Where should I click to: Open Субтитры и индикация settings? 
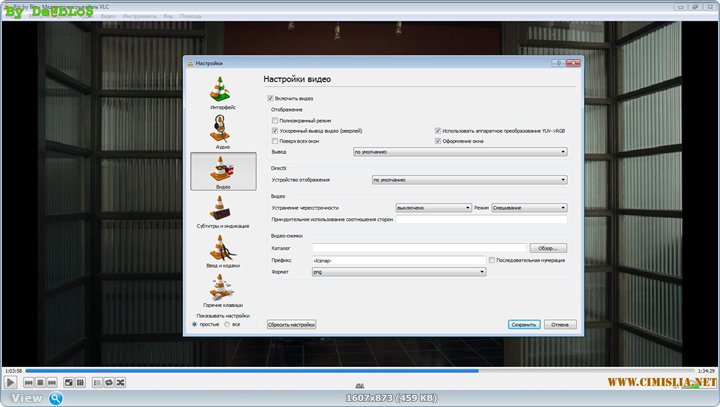point(223,211)
